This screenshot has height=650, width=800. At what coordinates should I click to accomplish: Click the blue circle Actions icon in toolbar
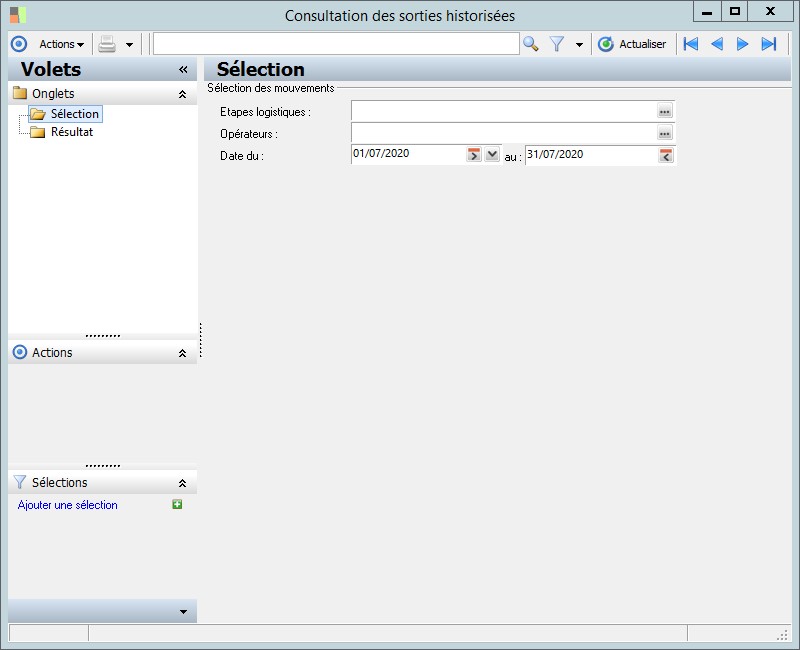coord(19,44)
